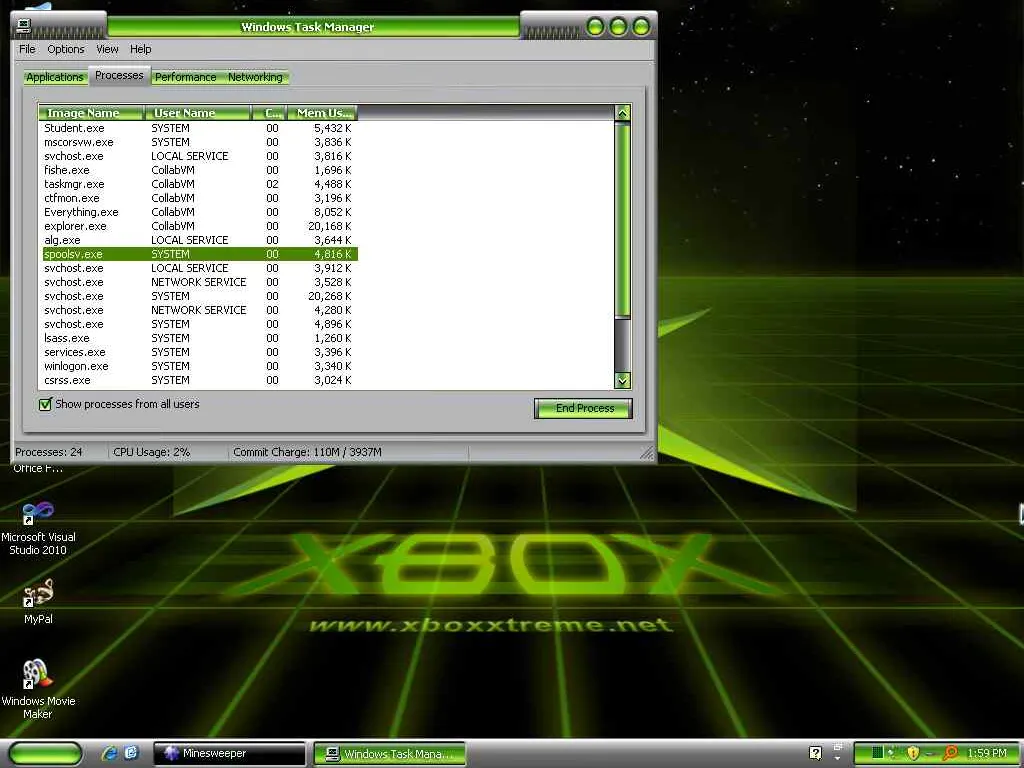The width and height of the screenshot is (1024, 768).
Task: Open the Options menu
Action: point(65,49)
